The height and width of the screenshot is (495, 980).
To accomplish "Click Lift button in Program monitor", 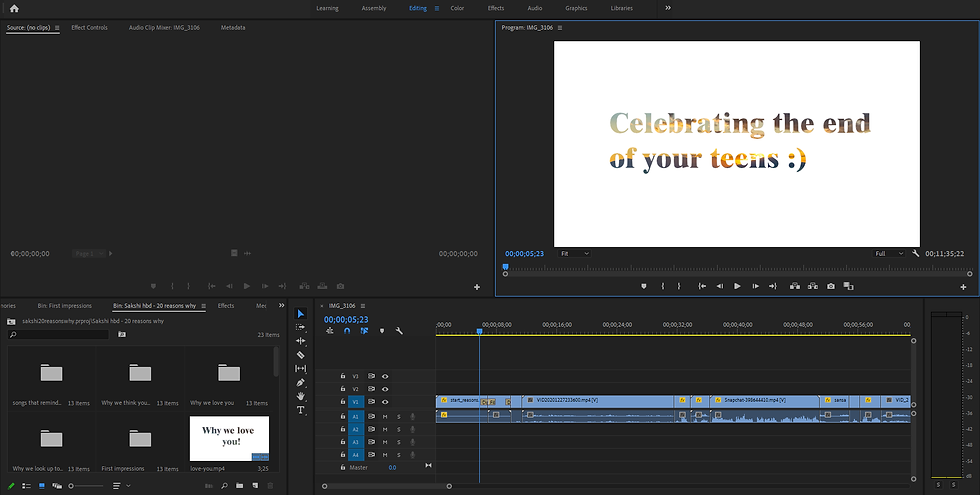I will 794,286.
